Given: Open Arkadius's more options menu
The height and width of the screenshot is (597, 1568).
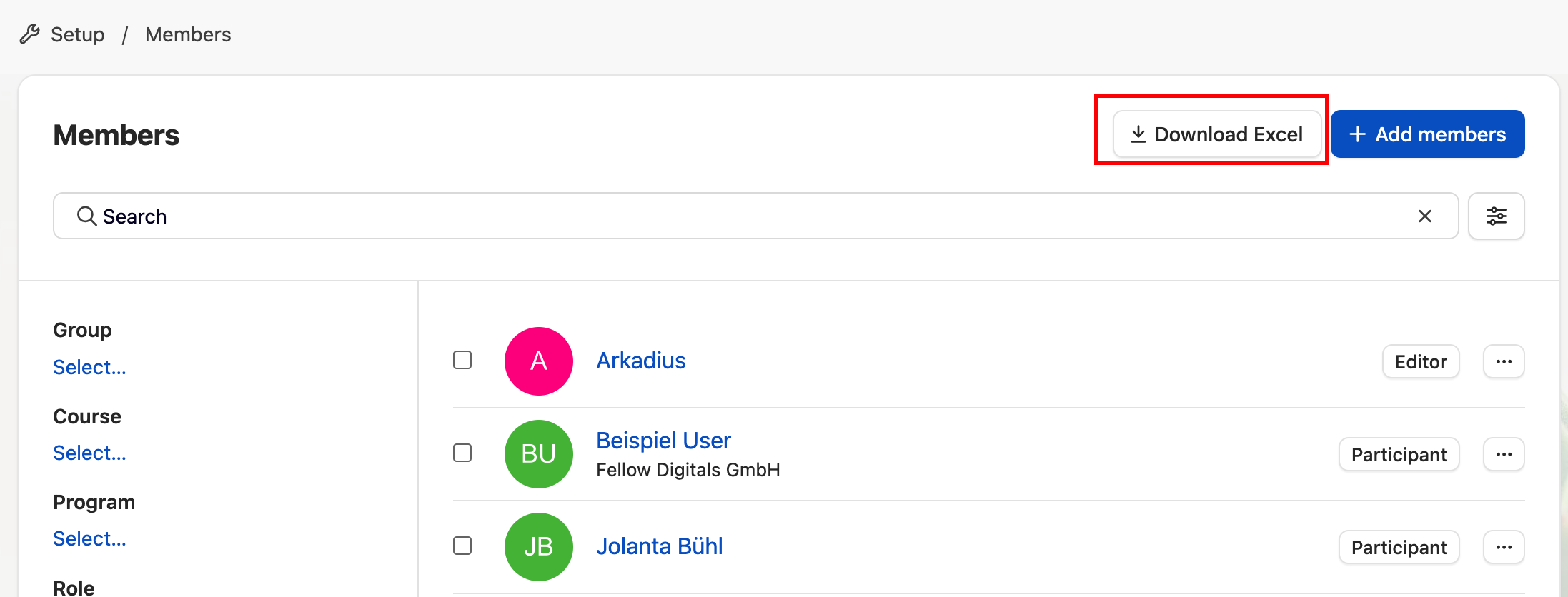Looking at the screenshot, I should click(1504, 361).
